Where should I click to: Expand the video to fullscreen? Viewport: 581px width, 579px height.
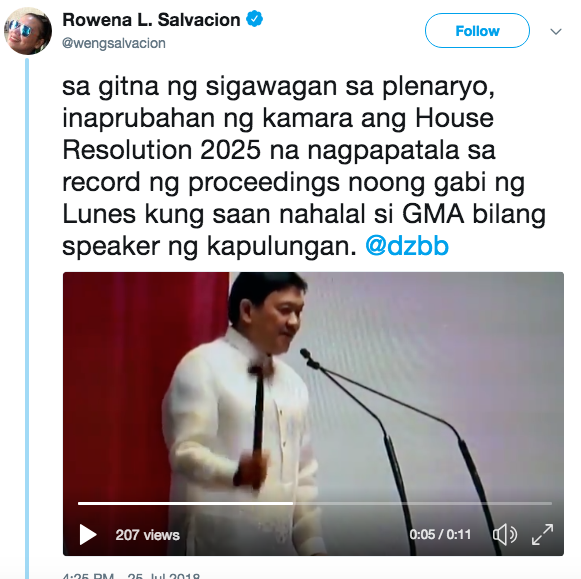click(x=542, y=535)
